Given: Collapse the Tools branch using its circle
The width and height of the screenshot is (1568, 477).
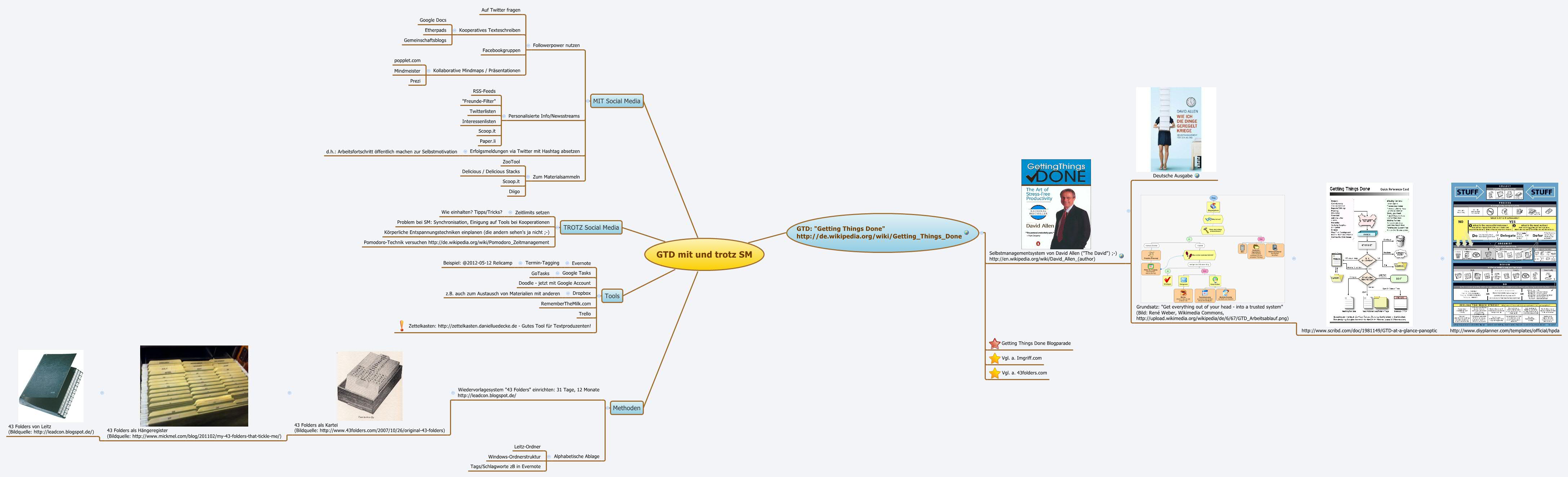Looking at the screenshot, I should coord(600,296).
